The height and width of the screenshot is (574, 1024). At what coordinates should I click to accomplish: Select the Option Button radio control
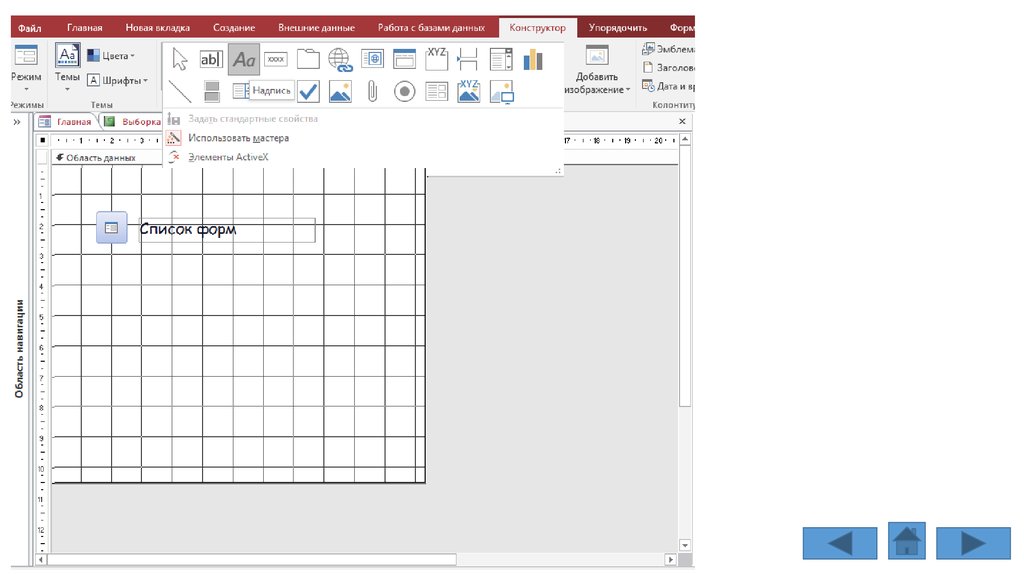click(x=404, y=92)
